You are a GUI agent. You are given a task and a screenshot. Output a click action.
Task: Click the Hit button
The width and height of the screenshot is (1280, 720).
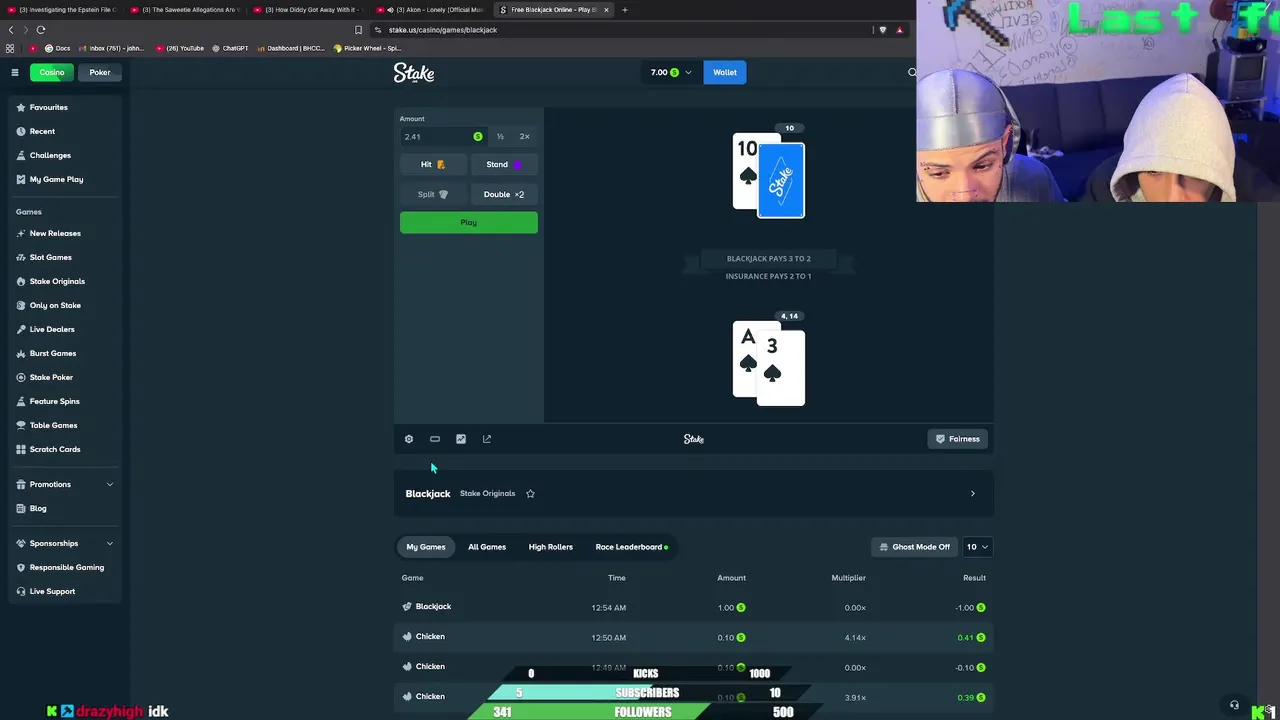click(433, 164)
